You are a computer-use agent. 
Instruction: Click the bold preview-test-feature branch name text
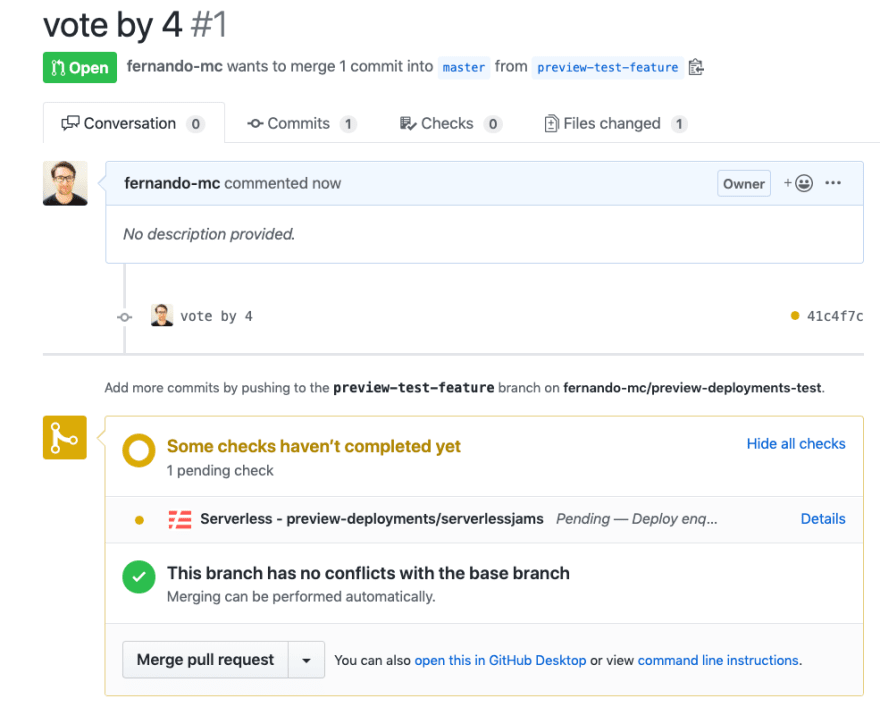tap(414, 388)
